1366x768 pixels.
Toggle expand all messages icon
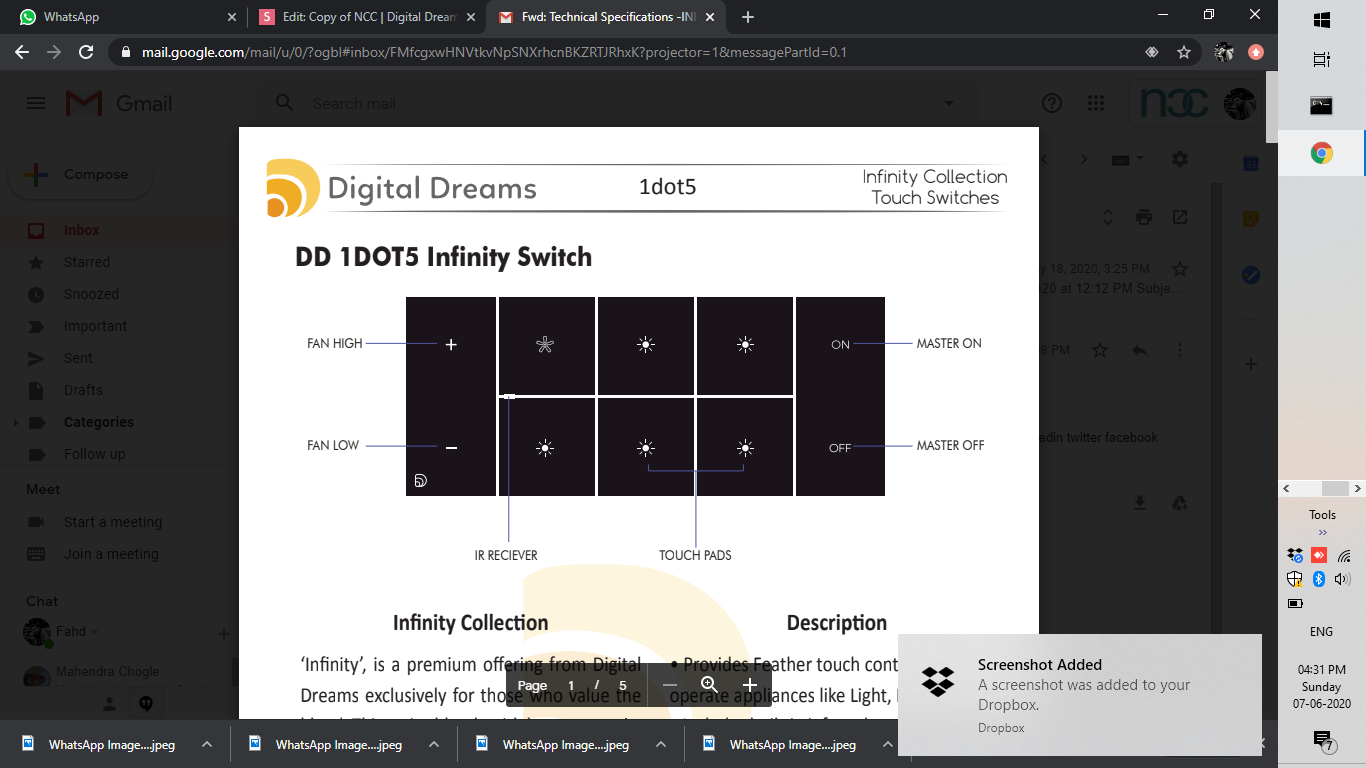(x=1107, y=217)
